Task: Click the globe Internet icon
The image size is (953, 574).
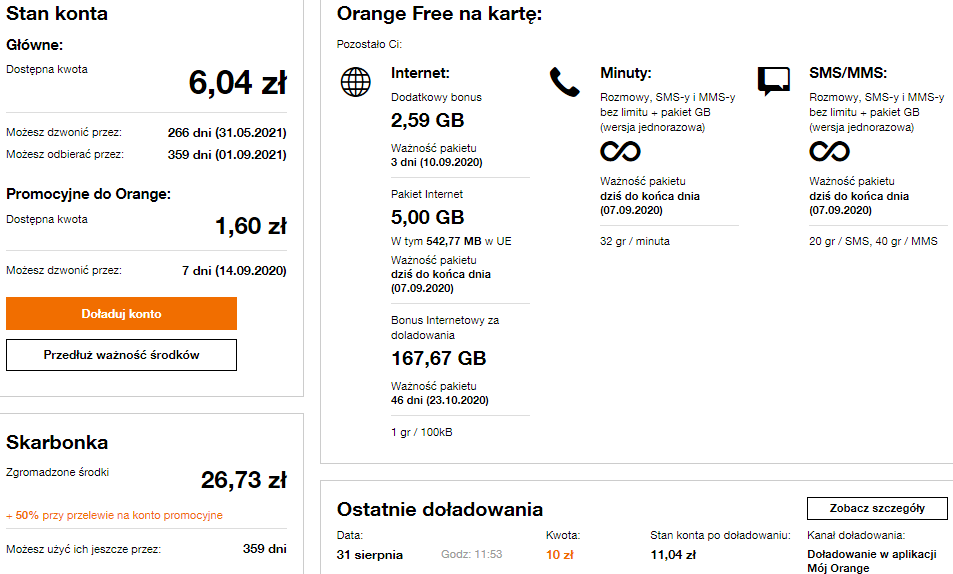Action: pos(355,81)
